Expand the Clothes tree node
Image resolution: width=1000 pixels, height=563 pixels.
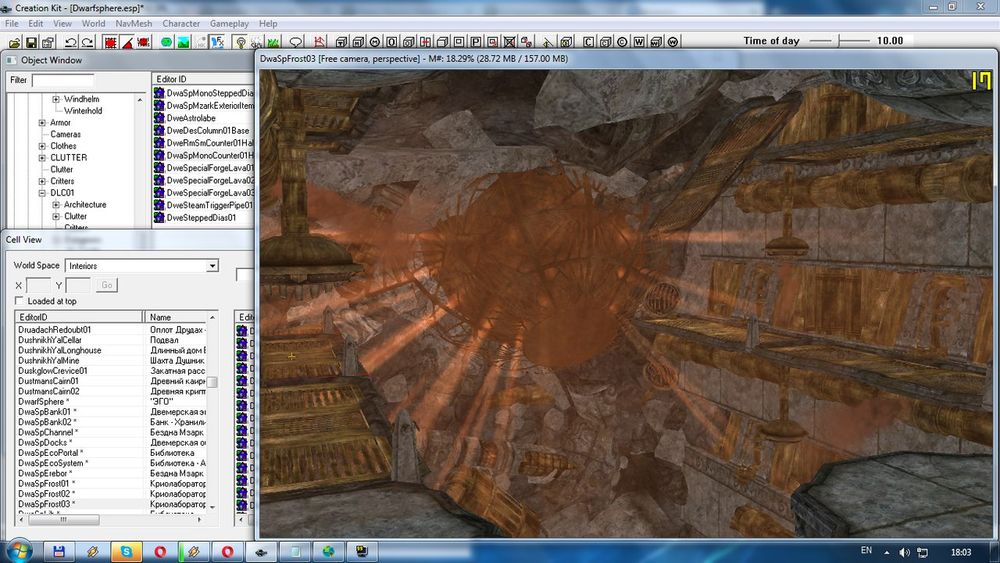click(42, 146)
